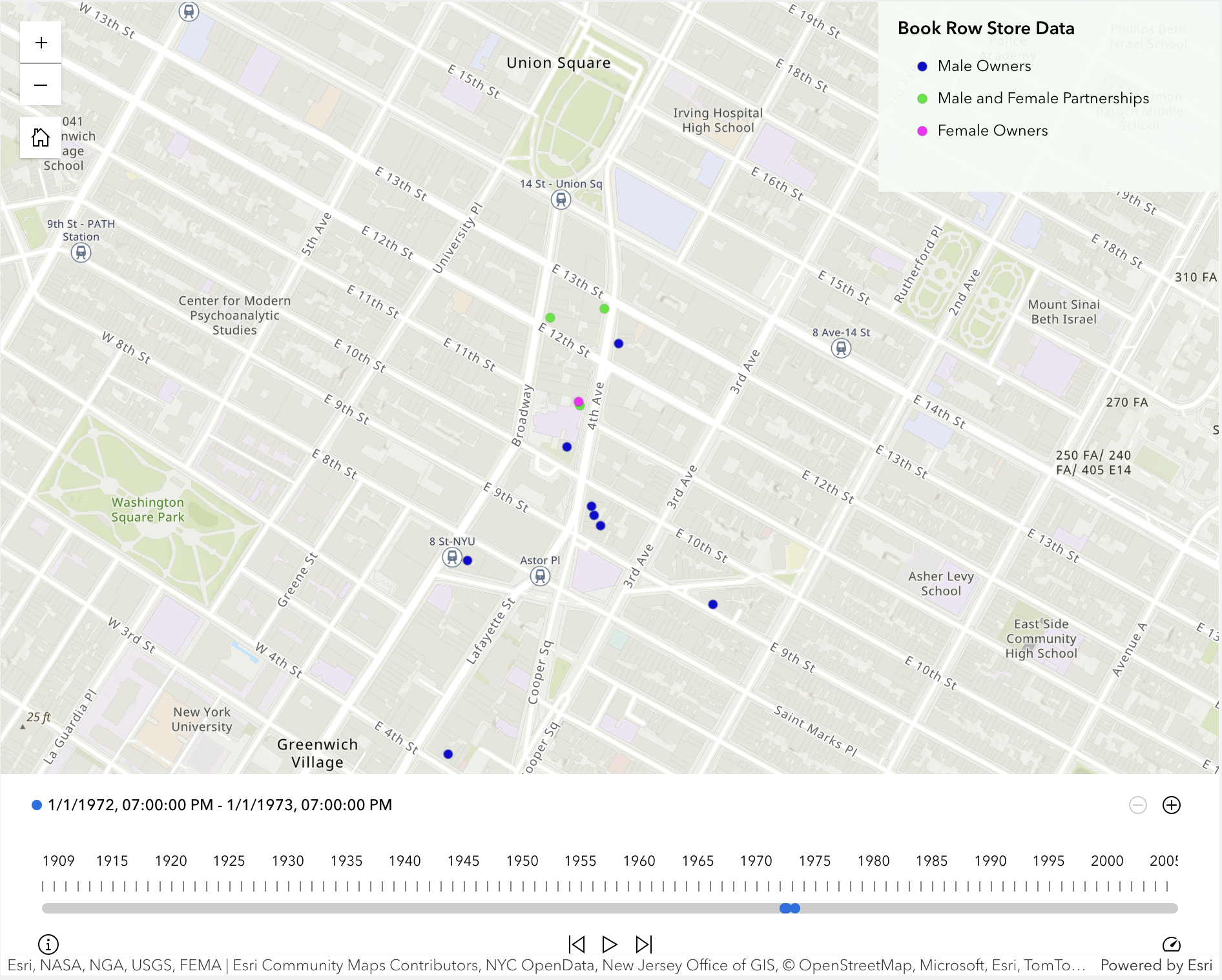1222x980 pixels.
Task: Click Washington Square Park label
Action: pos(148,509)
